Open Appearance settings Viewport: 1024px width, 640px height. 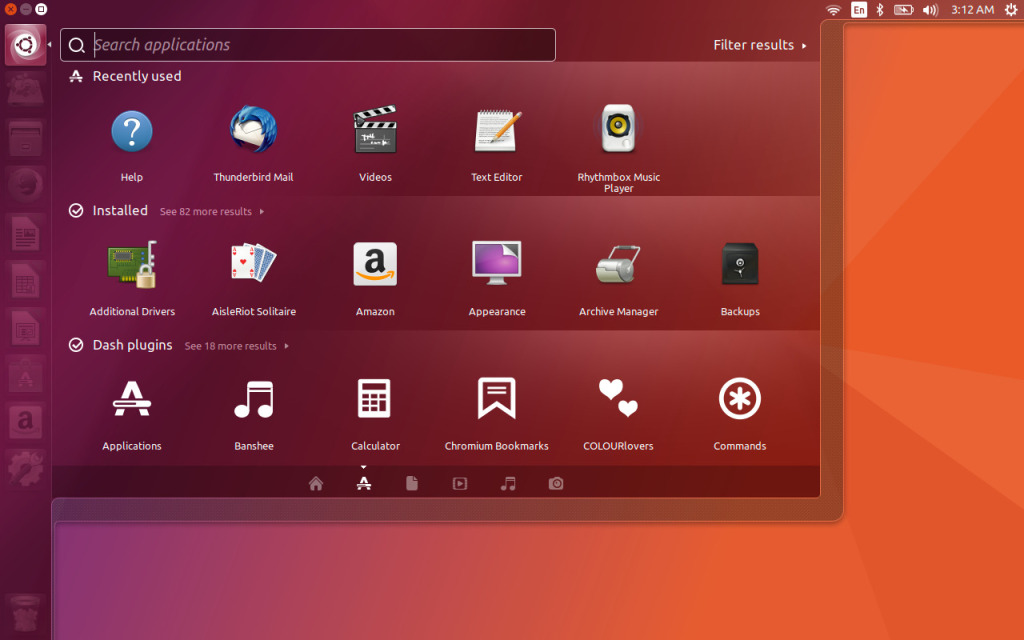click(x=496, y=263)
